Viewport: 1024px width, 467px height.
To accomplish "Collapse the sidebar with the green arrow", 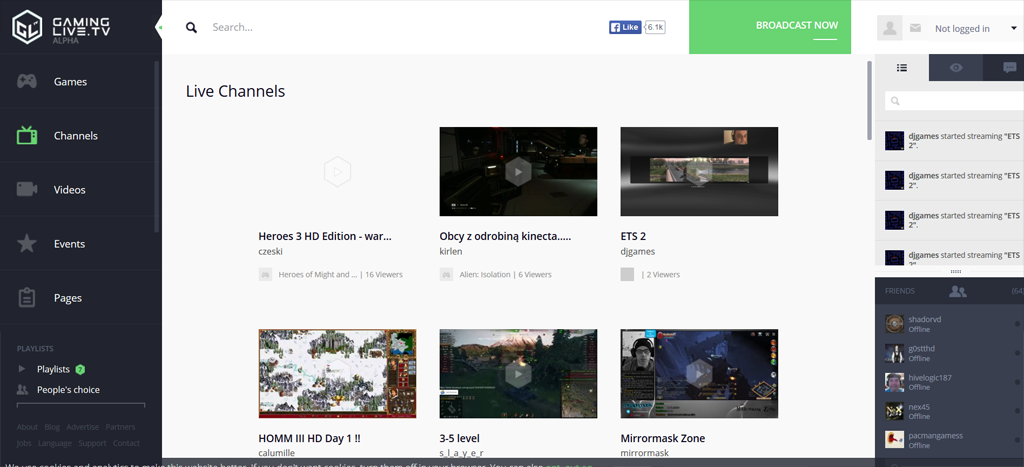I will [x=159, y=27].
